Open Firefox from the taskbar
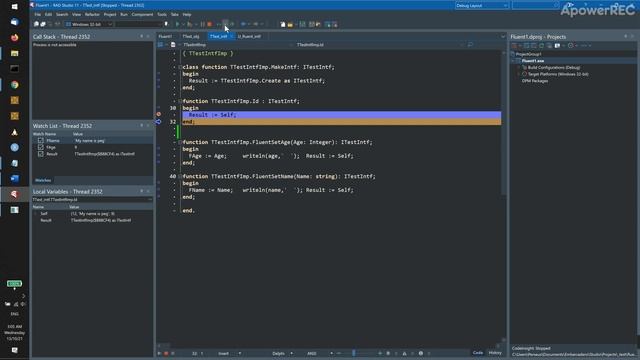Viewport: 640px width, 360px height. coord(14,38)
